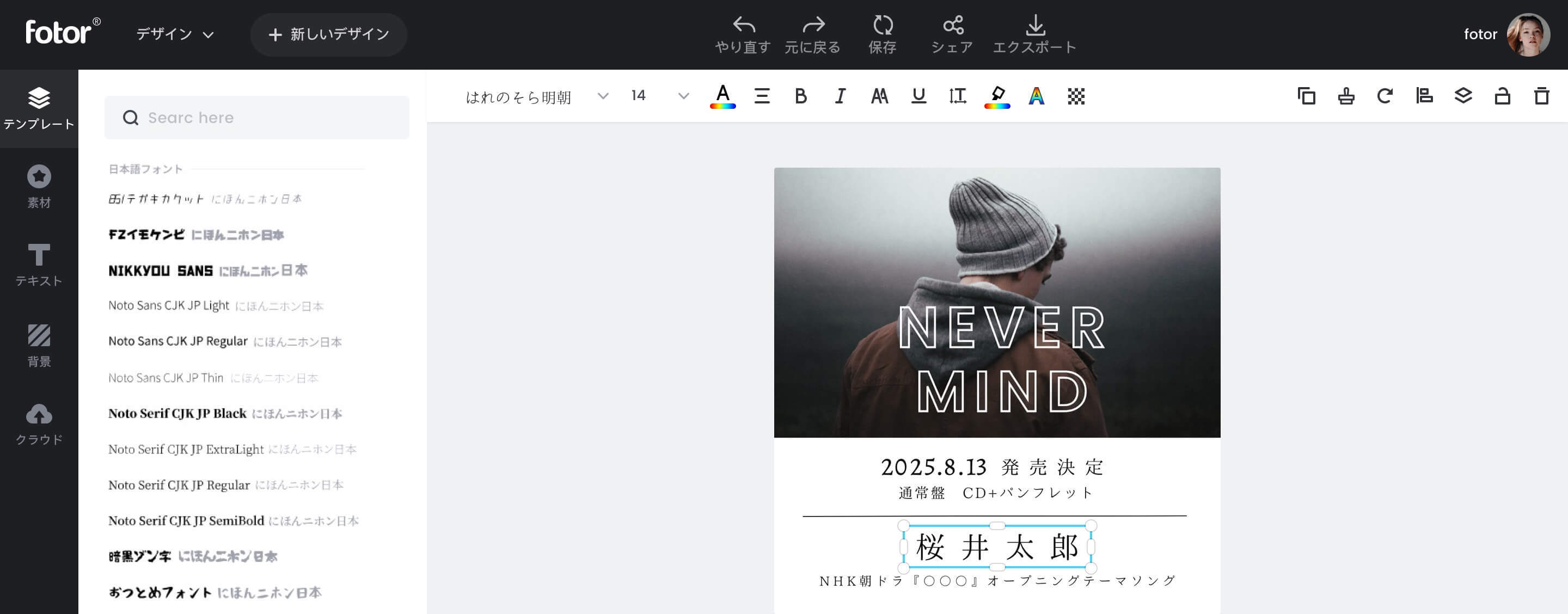This screenshot has width=1568, height=614.
Task: Click the rotate icon
Action: pos(1385,96)
